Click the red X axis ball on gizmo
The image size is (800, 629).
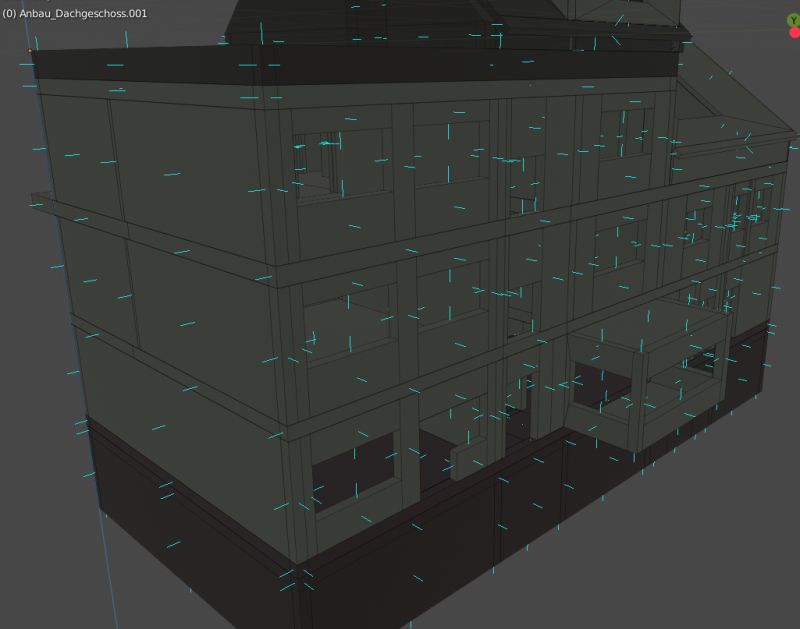pos(793,32)
